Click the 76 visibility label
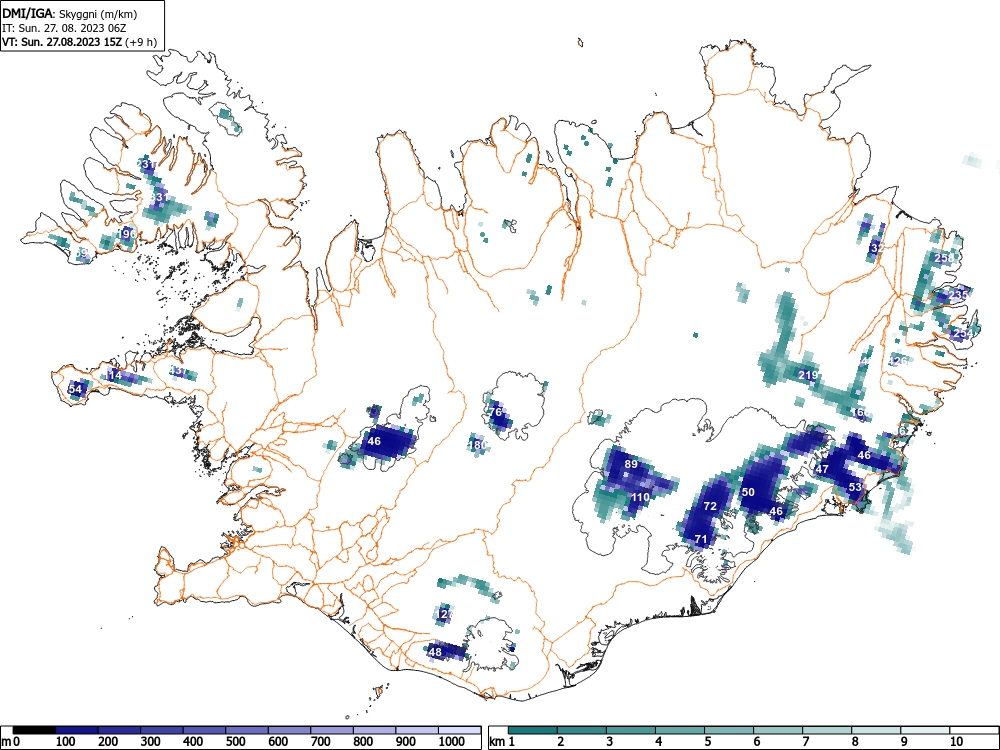The image size is (1000, 750). click(496, 412)
